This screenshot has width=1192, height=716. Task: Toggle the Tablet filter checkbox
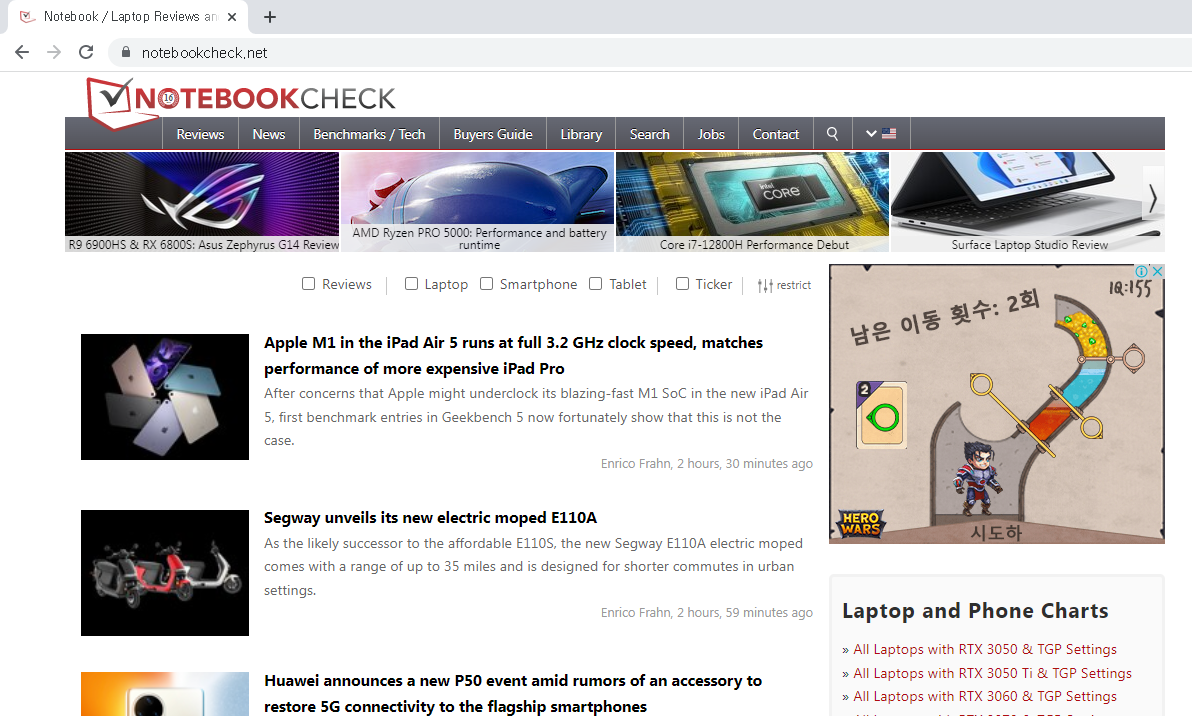coord(595,284)
